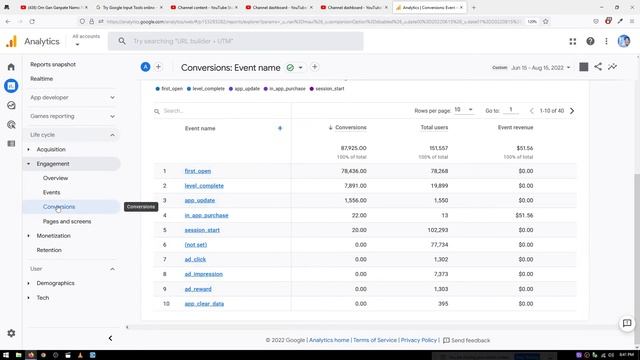Viewport: 640px width, 360px height.
Task: Go to next page of table results
Action: coord(572,111)
